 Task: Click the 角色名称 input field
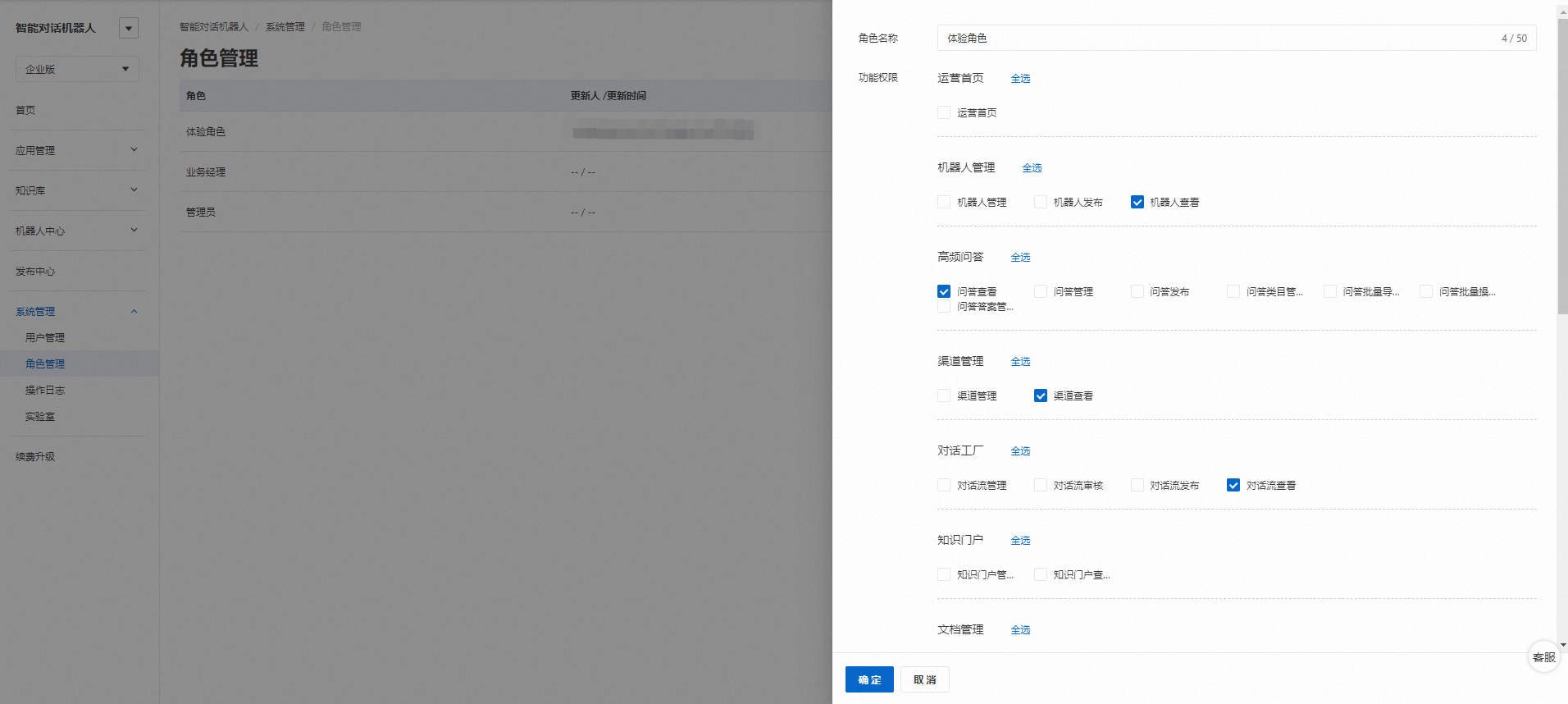(x=1237, y=38)
